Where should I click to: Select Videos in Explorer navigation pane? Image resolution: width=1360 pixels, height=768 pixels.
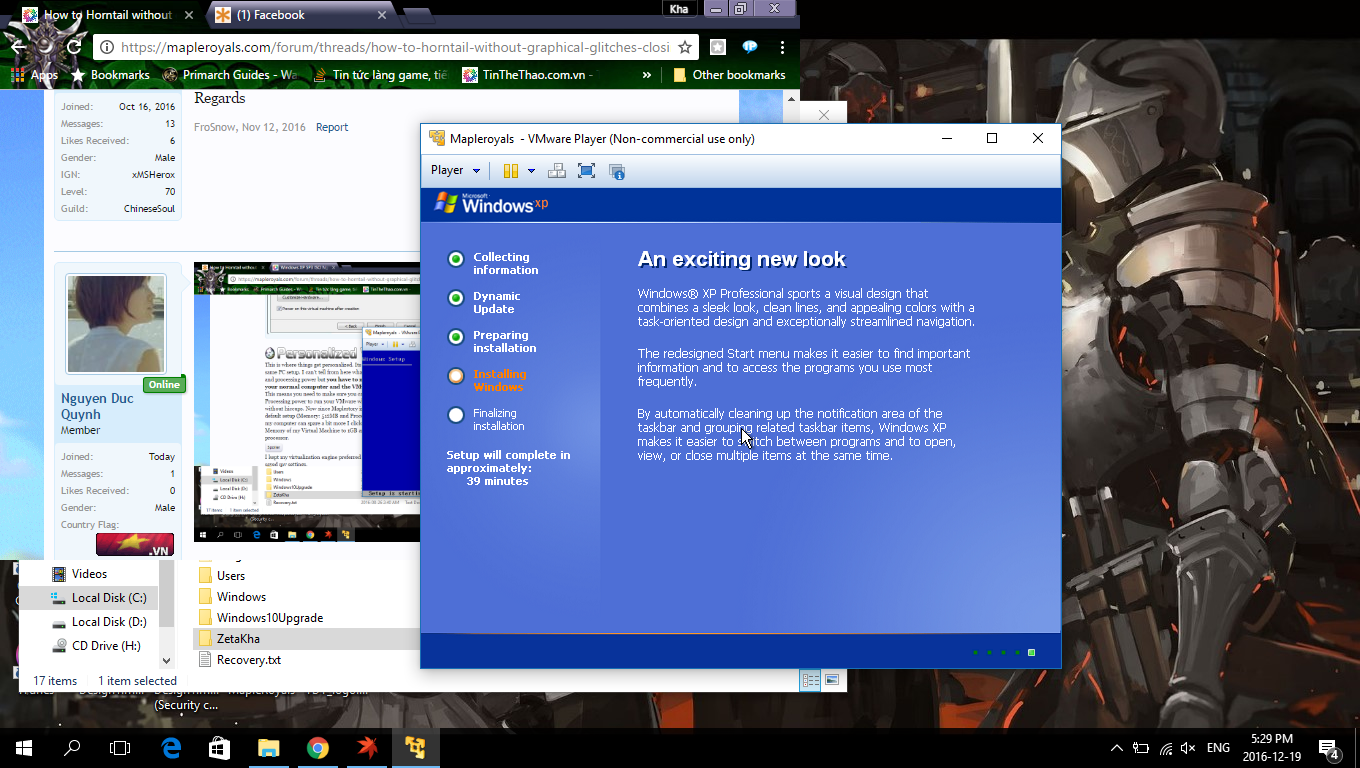[89, 574]
